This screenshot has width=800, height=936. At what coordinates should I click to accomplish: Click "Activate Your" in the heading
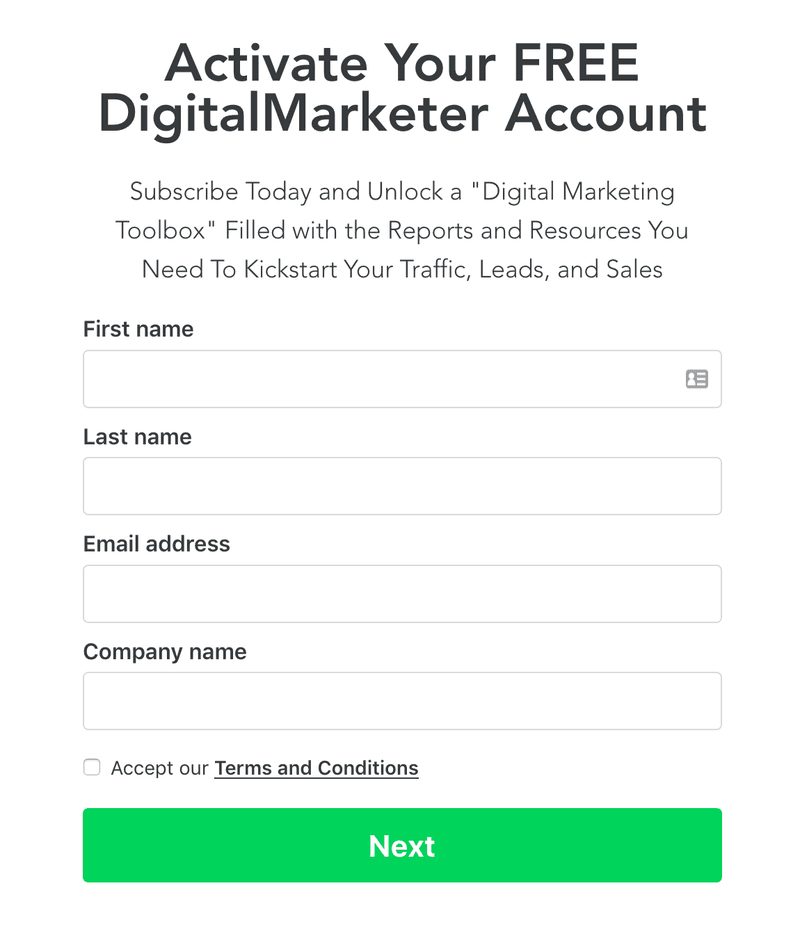click(x=330, y=63)
